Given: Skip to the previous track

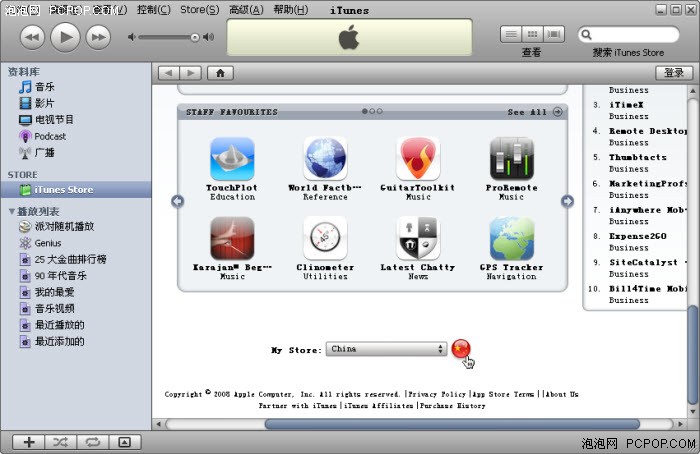Looking at the screenshot, I should click(x=33, y=37).
